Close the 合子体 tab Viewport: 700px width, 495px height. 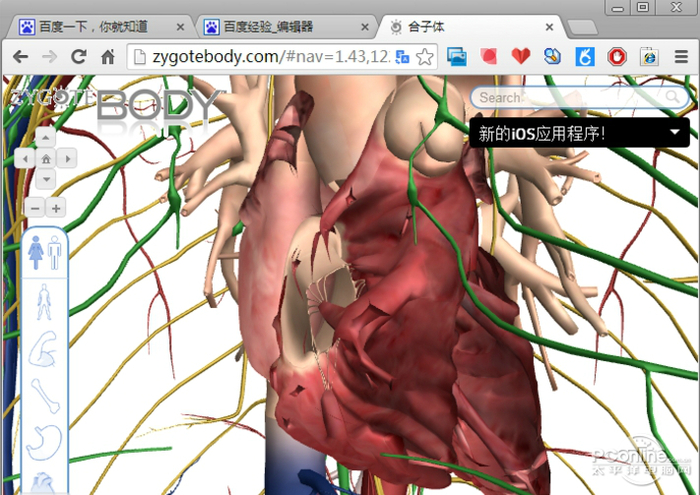550,27
